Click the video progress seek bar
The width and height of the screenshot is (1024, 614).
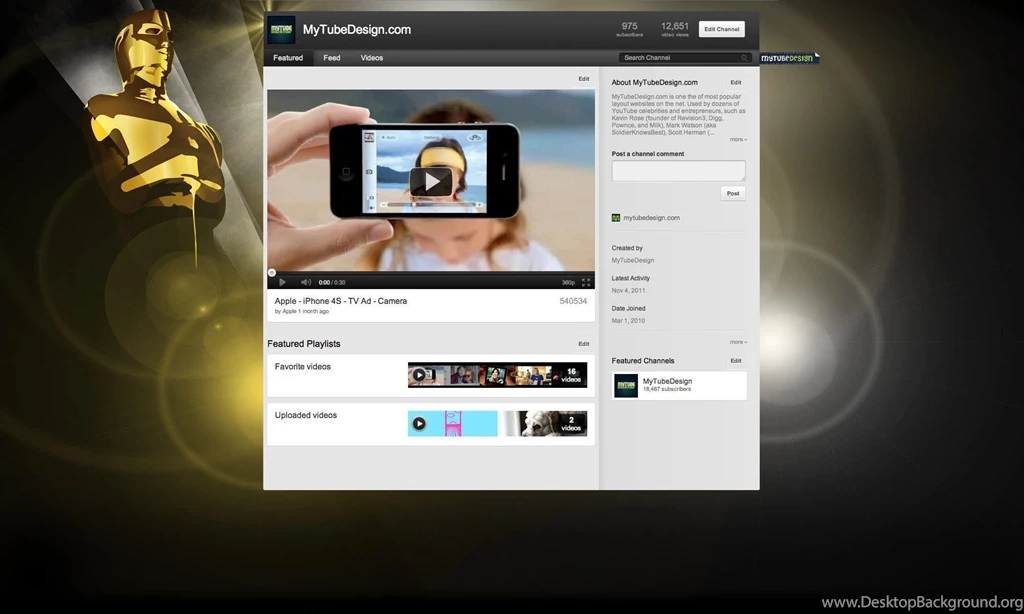coord(430,272)
